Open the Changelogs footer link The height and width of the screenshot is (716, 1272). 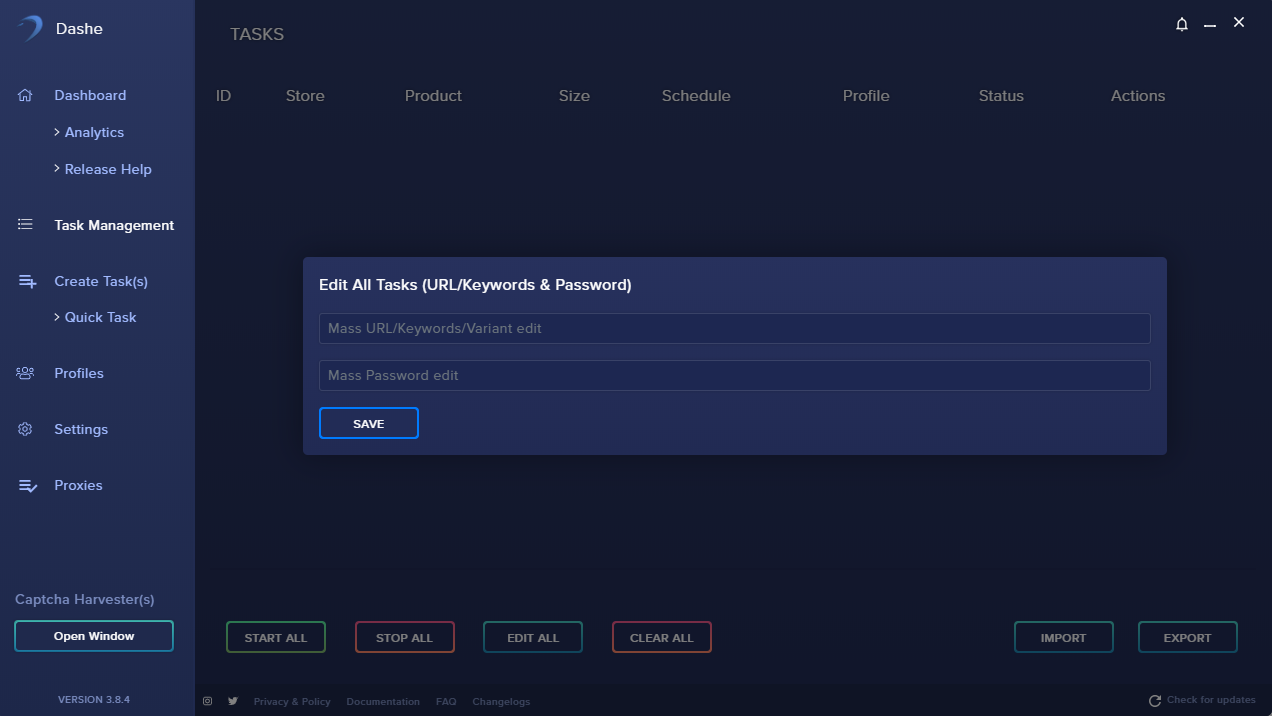(x=501, y=701)
